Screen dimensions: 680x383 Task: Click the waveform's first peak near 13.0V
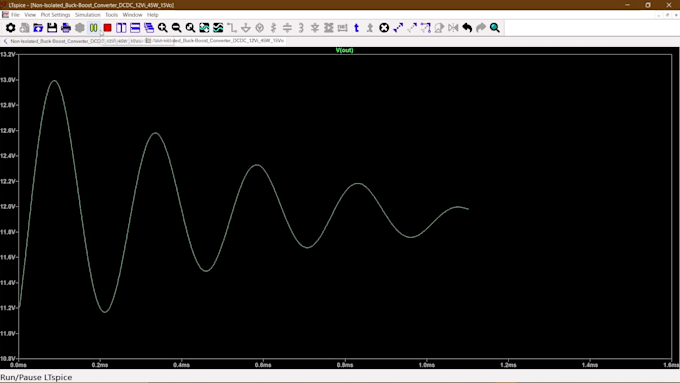click(x=54, y=81)
